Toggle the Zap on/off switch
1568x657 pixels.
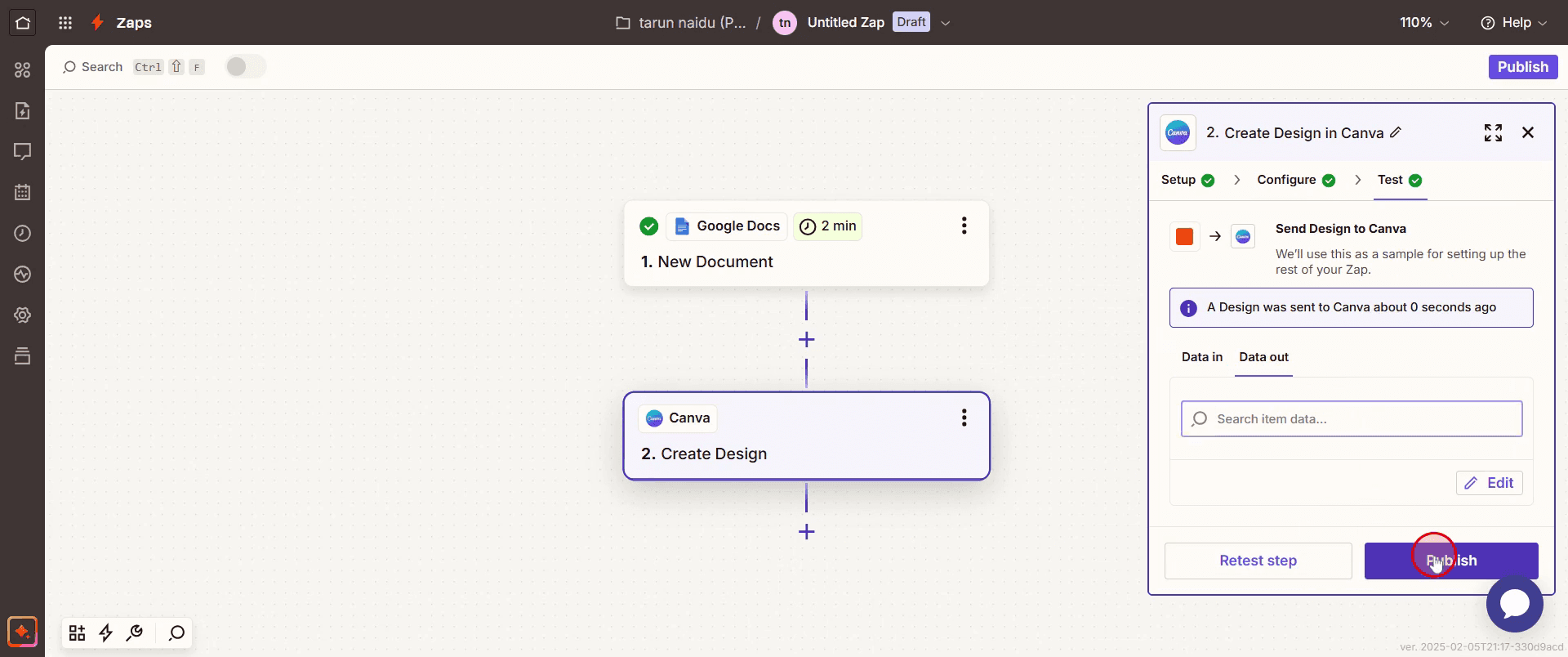[x=246, y=67]
